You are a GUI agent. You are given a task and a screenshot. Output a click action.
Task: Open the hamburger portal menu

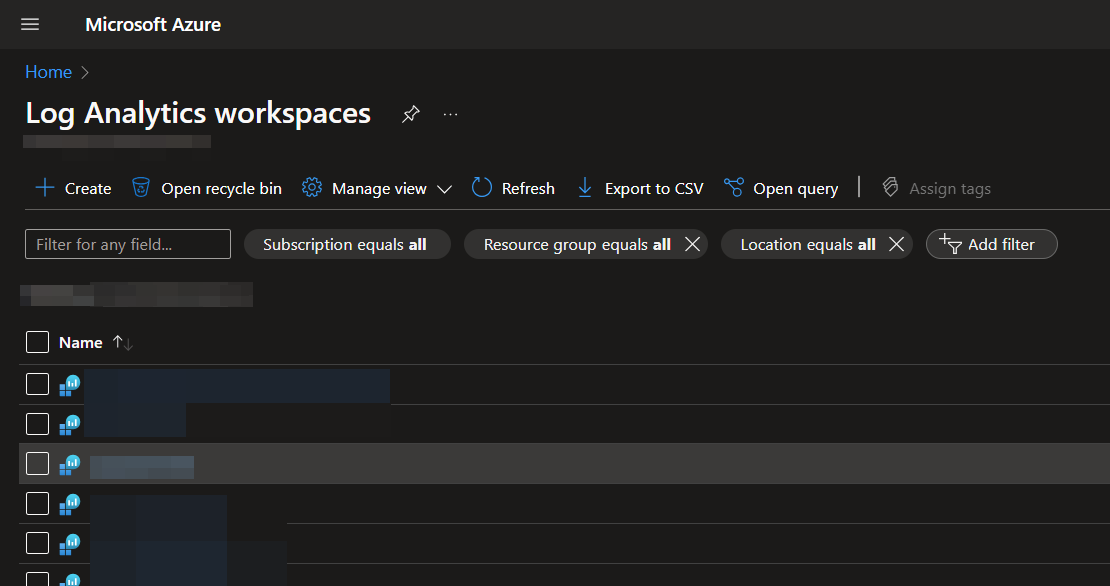30,25
